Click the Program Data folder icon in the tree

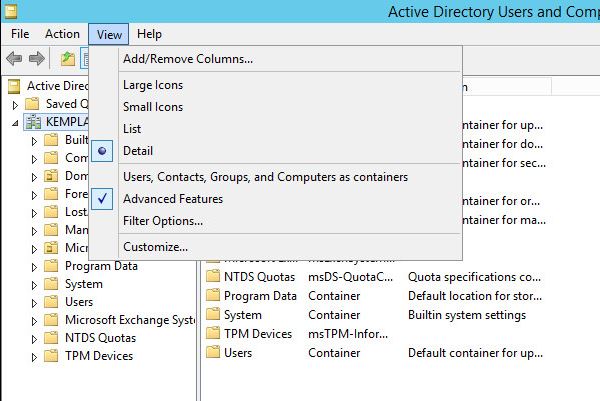click(51, 266)
